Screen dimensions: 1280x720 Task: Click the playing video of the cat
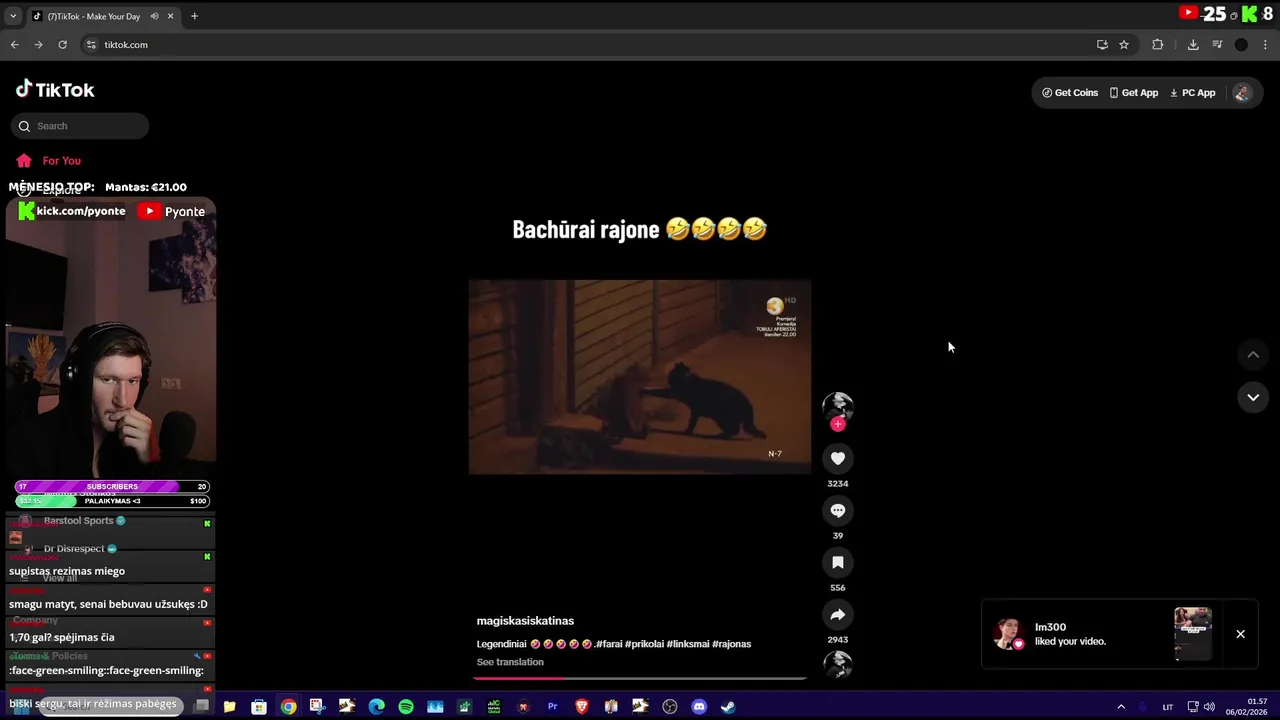pos(640,377)
